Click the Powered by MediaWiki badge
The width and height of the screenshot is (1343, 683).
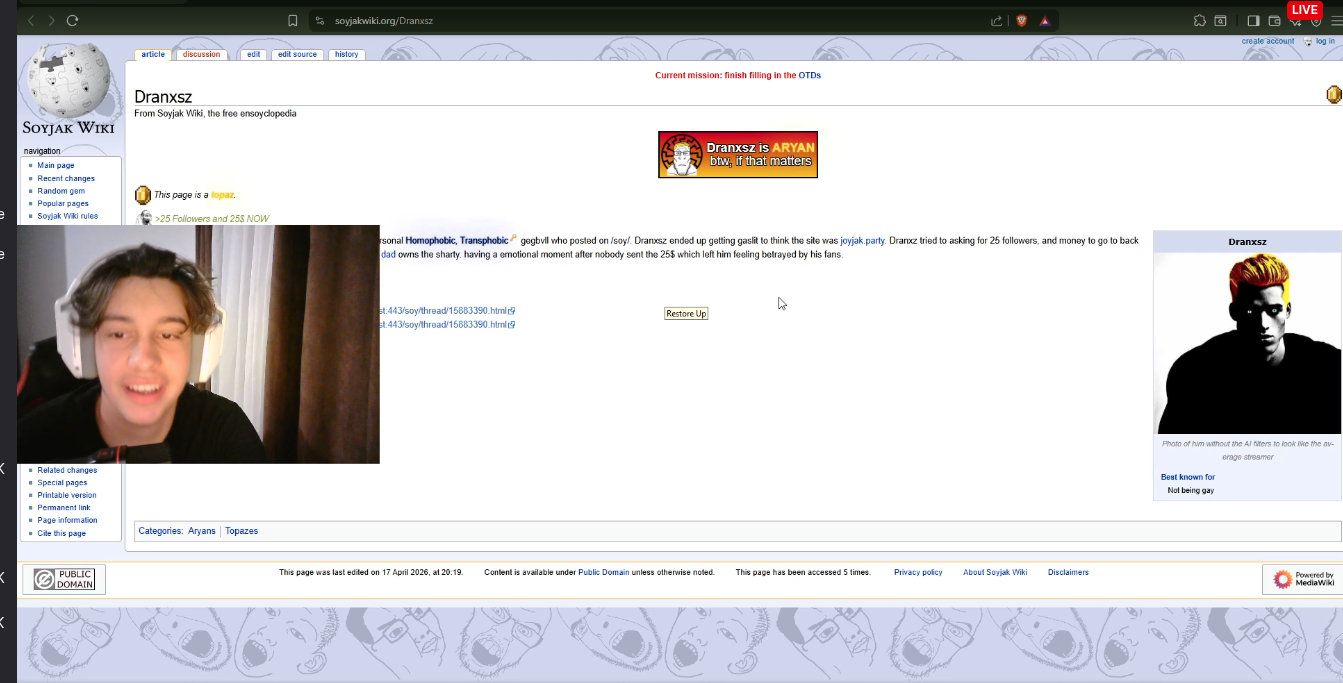[1303, 579]
